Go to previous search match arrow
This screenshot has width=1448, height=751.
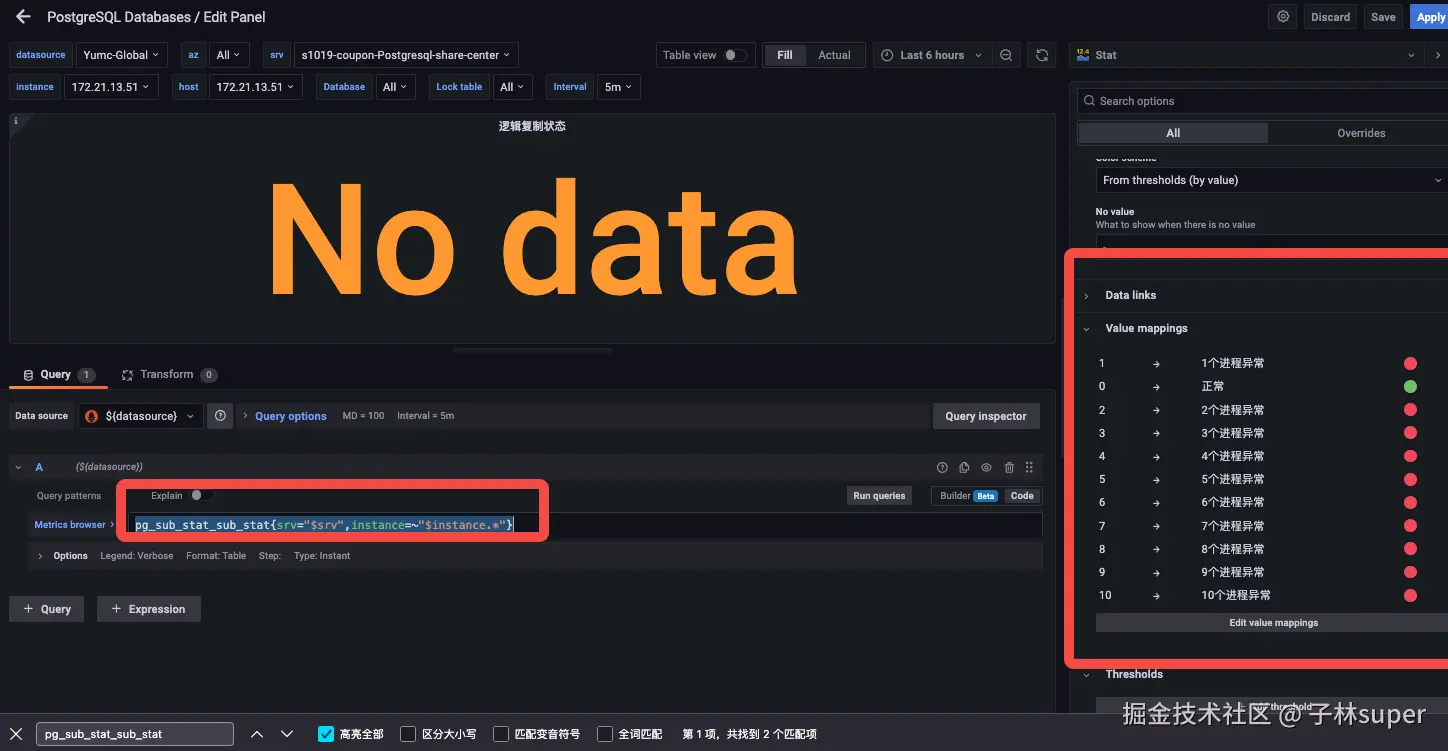(257, 734)
